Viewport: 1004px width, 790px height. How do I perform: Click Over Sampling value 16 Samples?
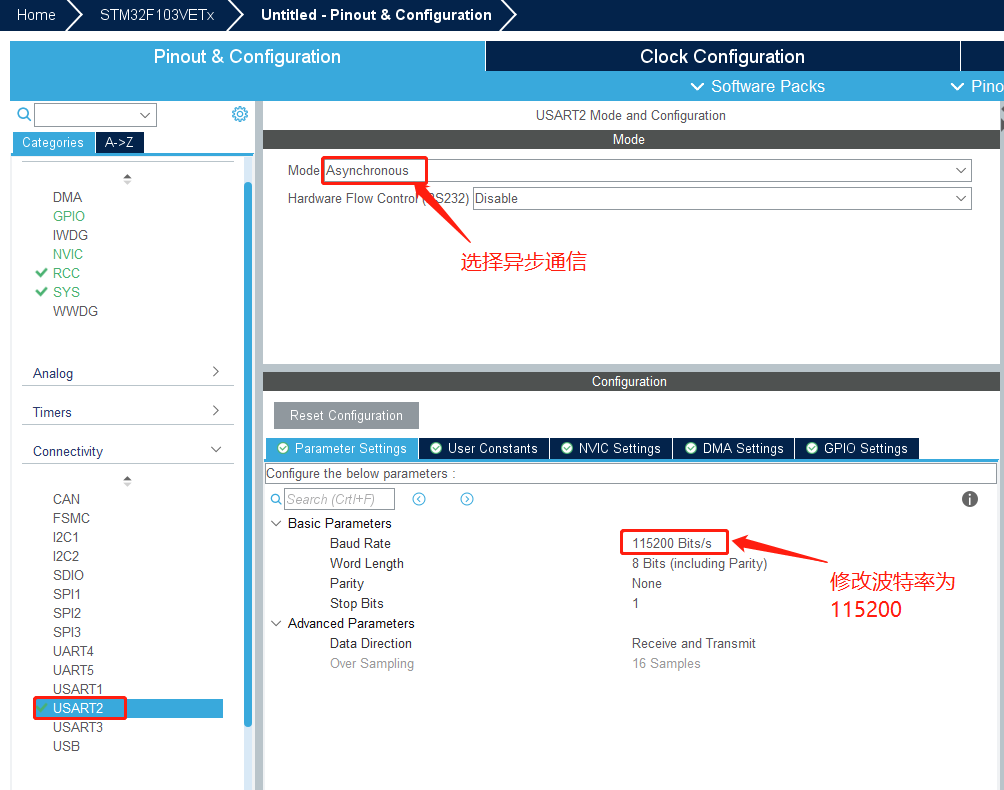[x=666, y=663]
